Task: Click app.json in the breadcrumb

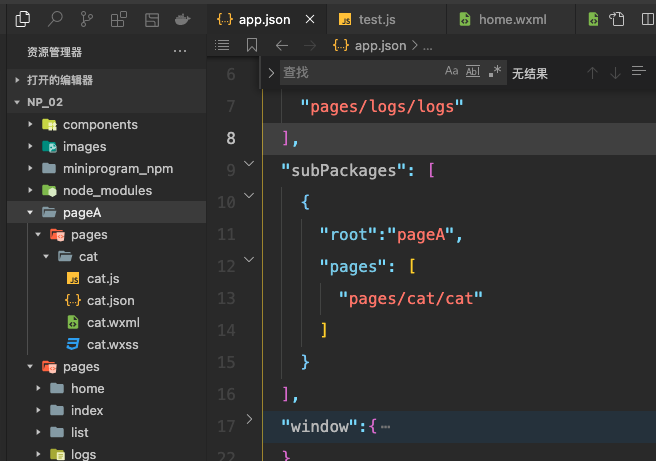Action: tap(380, 45)
